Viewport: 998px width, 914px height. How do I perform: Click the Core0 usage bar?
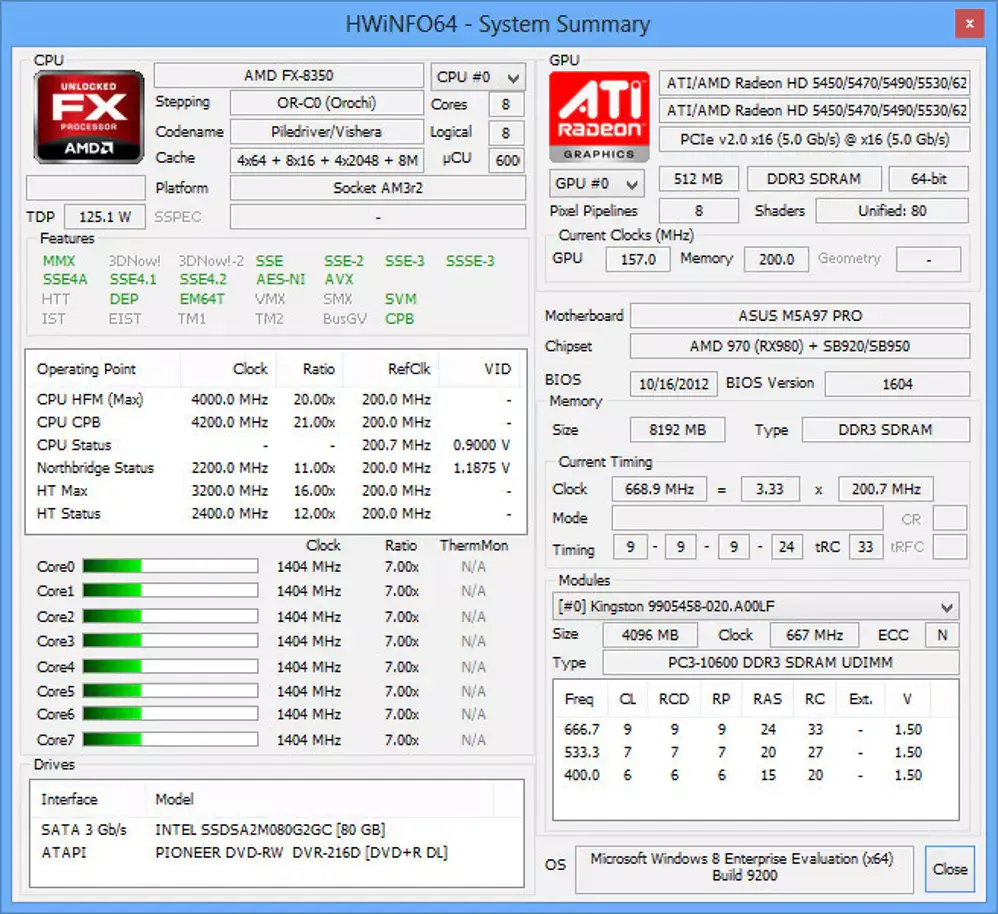(x=170, y=566)
